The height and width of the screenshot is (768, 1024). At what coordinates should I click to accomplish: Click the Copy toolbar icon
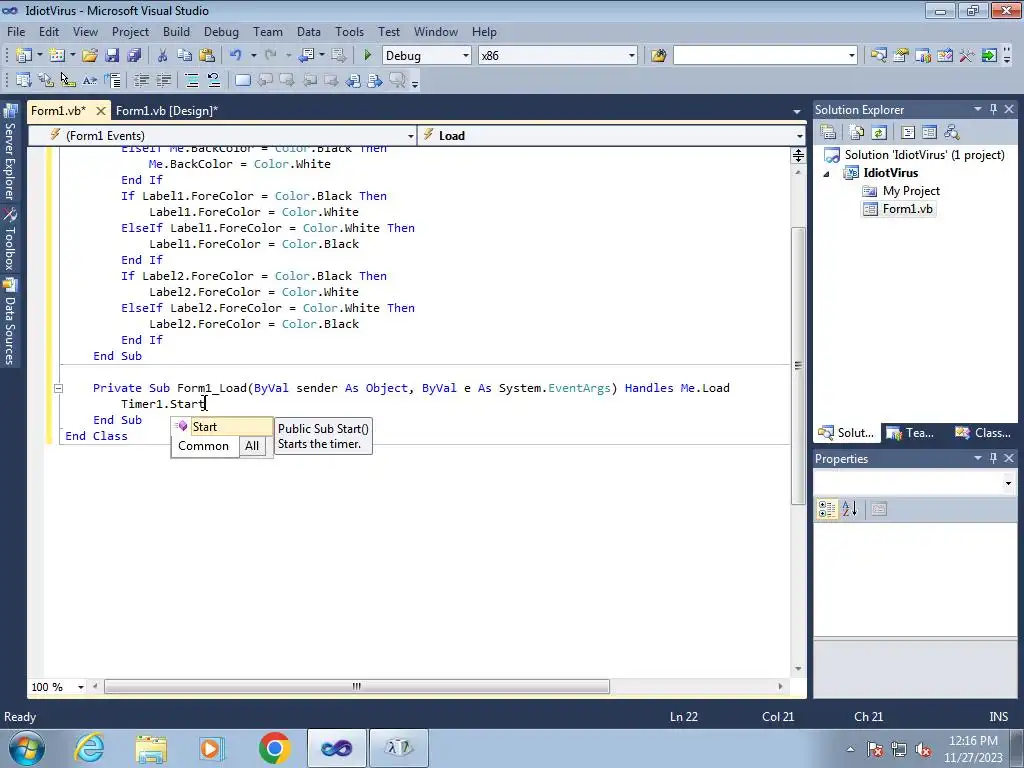pos(185,56)
